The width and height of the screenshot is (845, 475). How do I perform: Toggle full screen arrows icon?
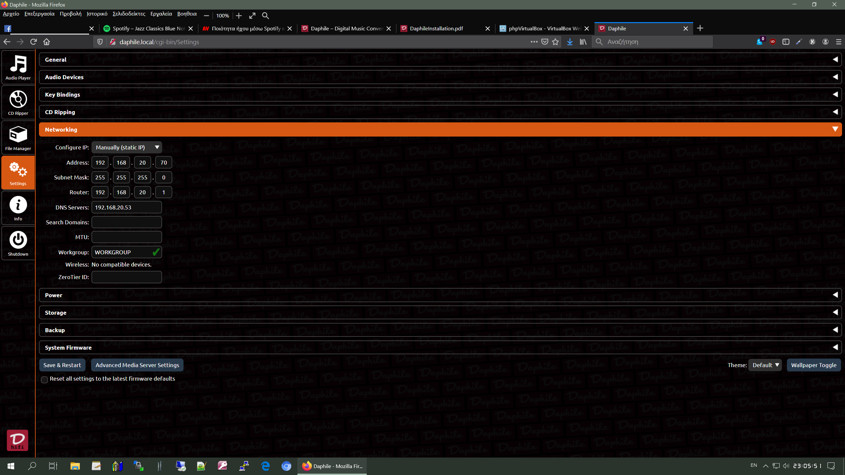click(252, 16)
